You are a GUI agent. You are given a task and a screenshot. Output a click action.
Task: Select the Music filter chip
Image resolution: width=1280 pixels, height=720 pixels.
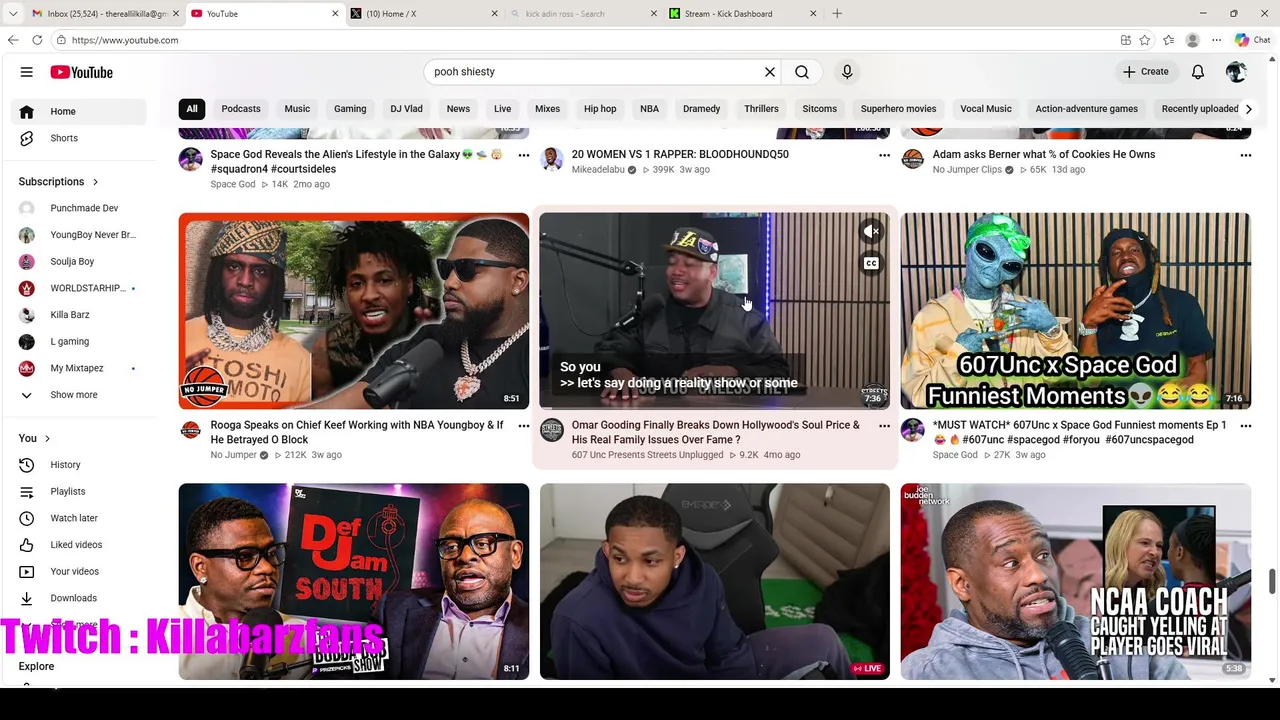coord(297,109)
